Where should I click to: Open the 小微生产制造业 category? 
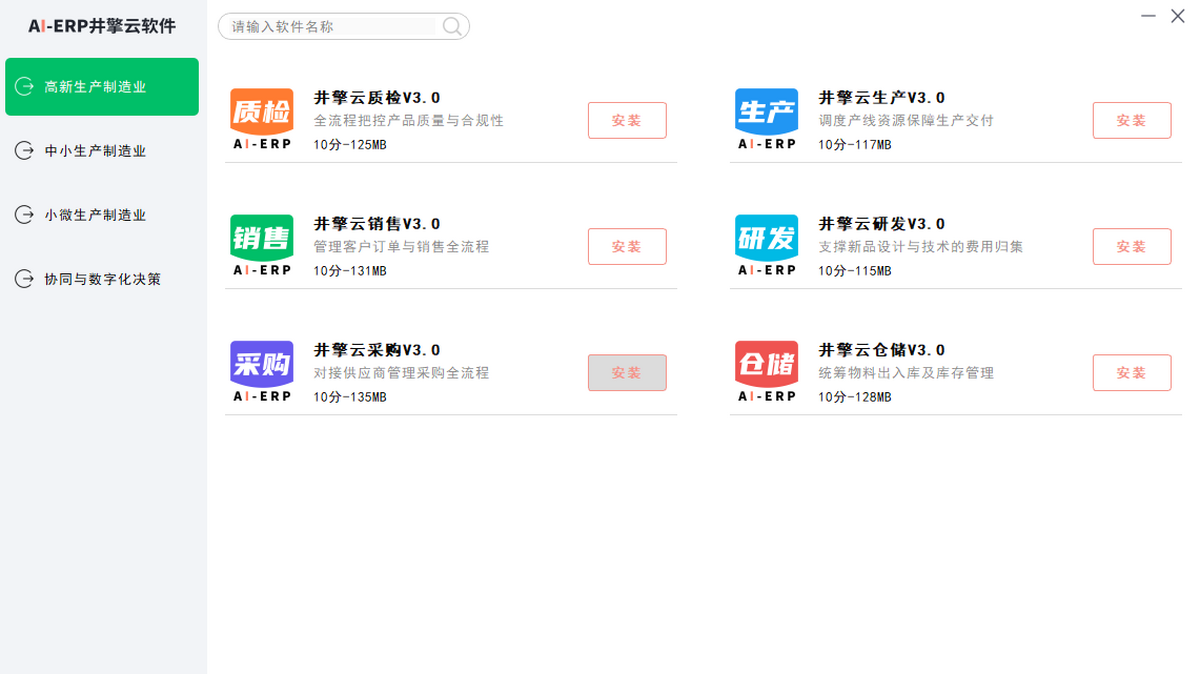pos(102,215)
